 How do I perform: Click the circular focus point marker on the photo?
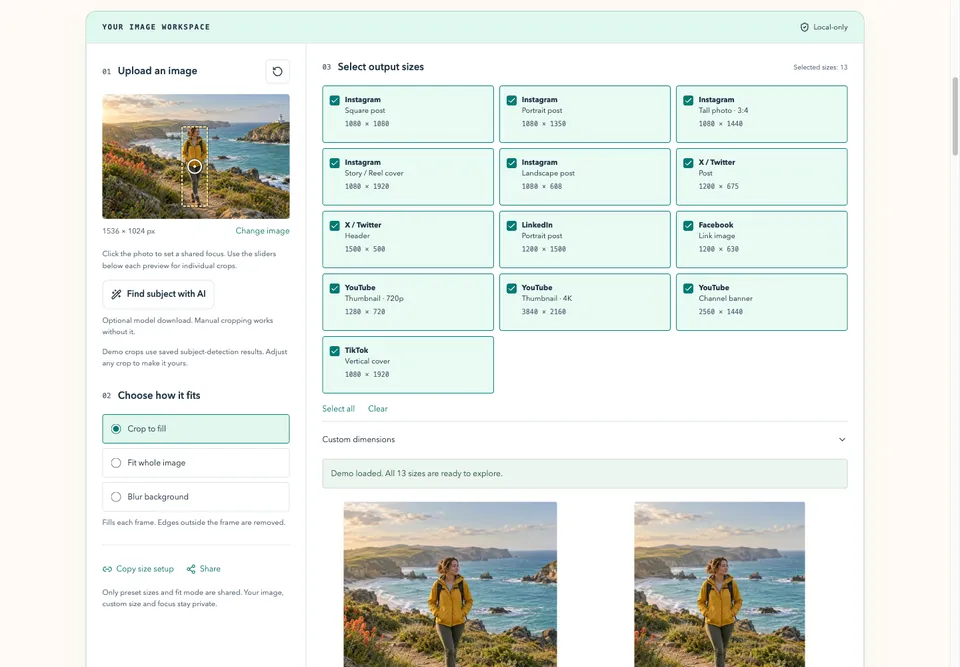click(x=195, y=166)
